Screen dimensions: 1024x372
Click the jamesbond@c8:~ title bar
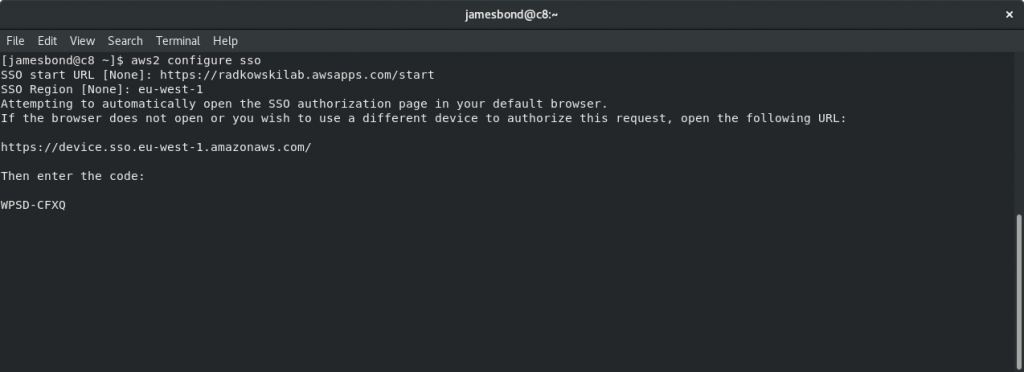point(511,14)
